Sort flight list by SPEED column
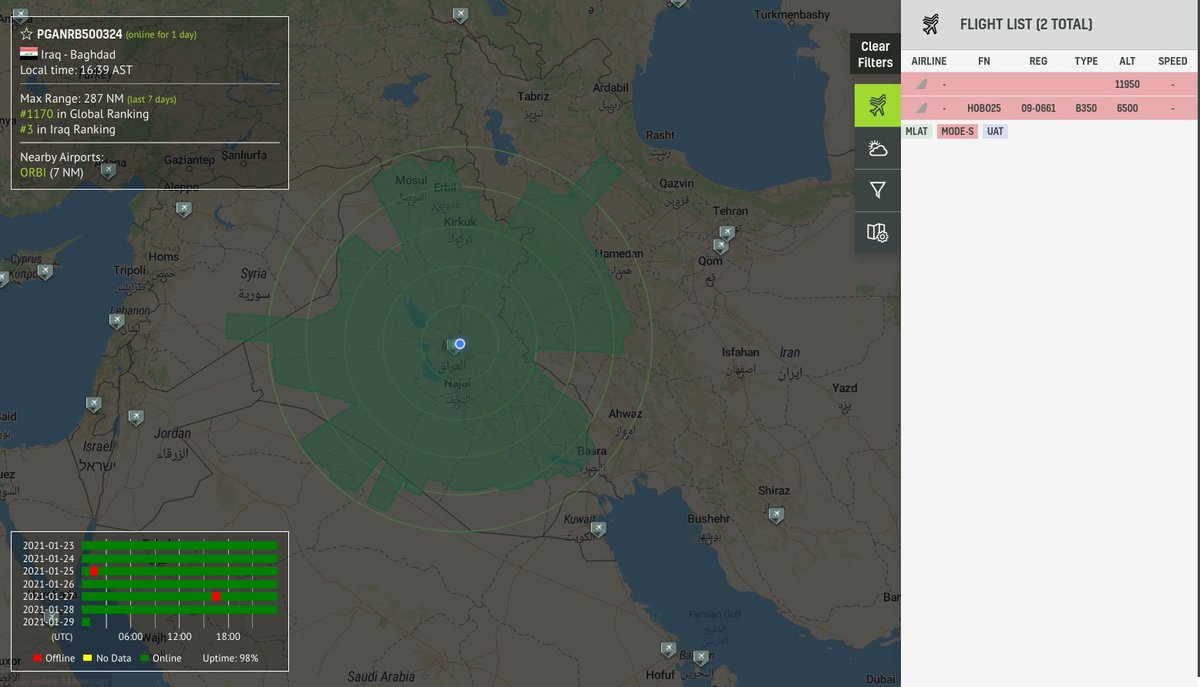 1172,61
